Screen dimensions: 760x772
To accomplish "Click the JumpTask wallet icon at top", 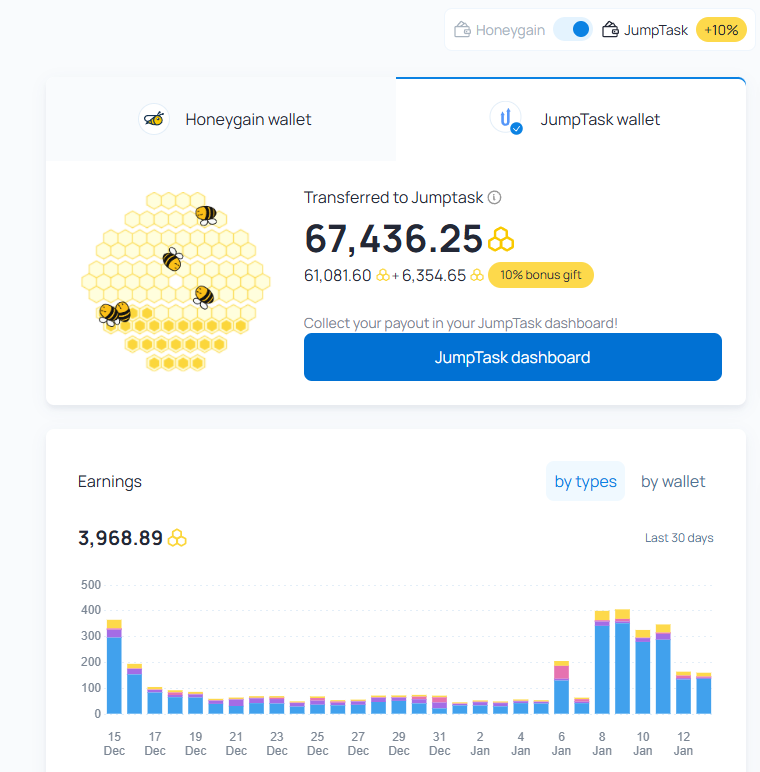I will click(610, 30).
